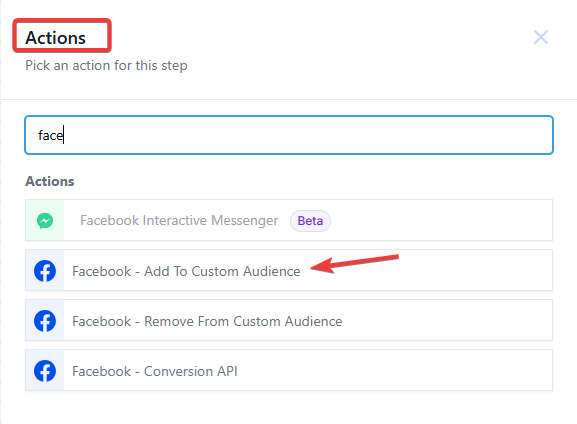Click blank area in Remove From Custom Audience row
This screenshot has width=577, height=424.
click(x=447, y=321)
